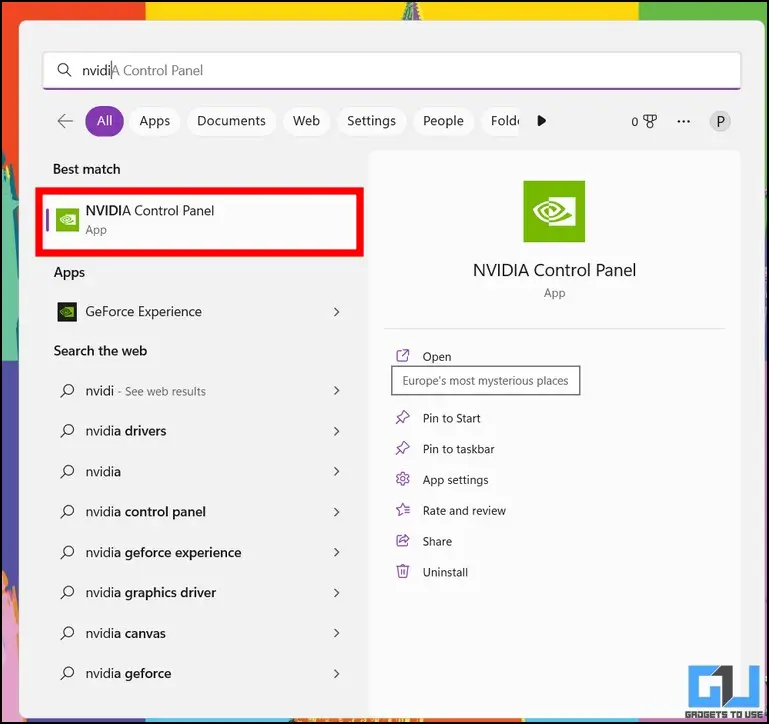Click the Uninstall trash icon
Image resolution: width=769 pixels, height=724 pixels.
click(x=403, y=571)
